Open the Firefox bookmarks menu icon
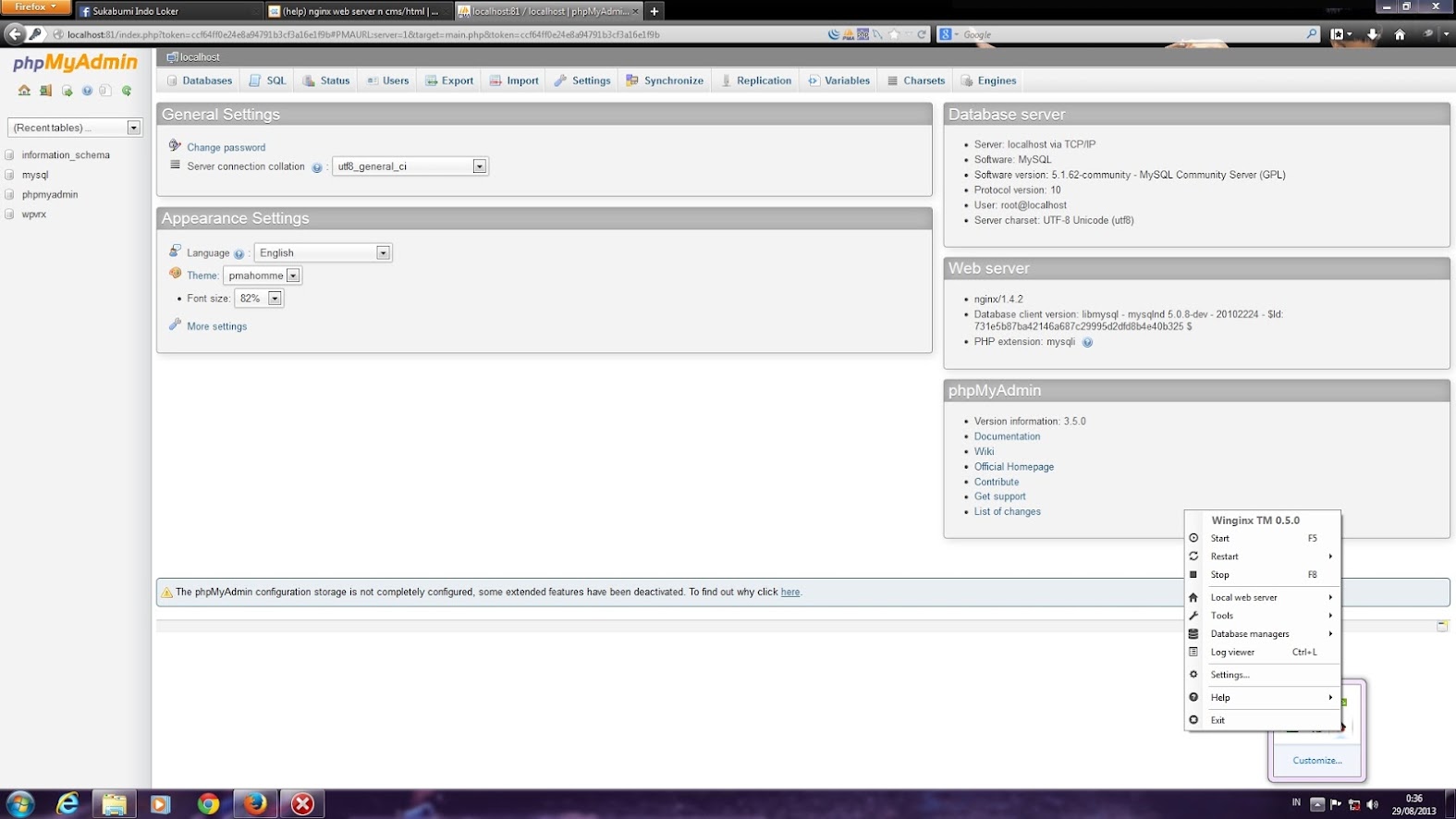1456x819 pixels. 1340,34
